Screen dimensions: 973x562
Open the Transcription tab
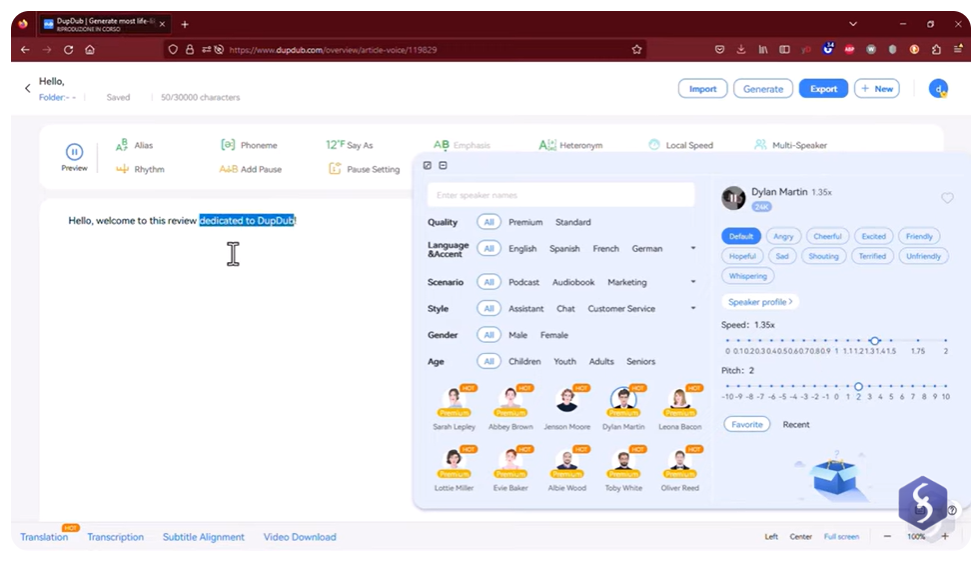point(115,537)
